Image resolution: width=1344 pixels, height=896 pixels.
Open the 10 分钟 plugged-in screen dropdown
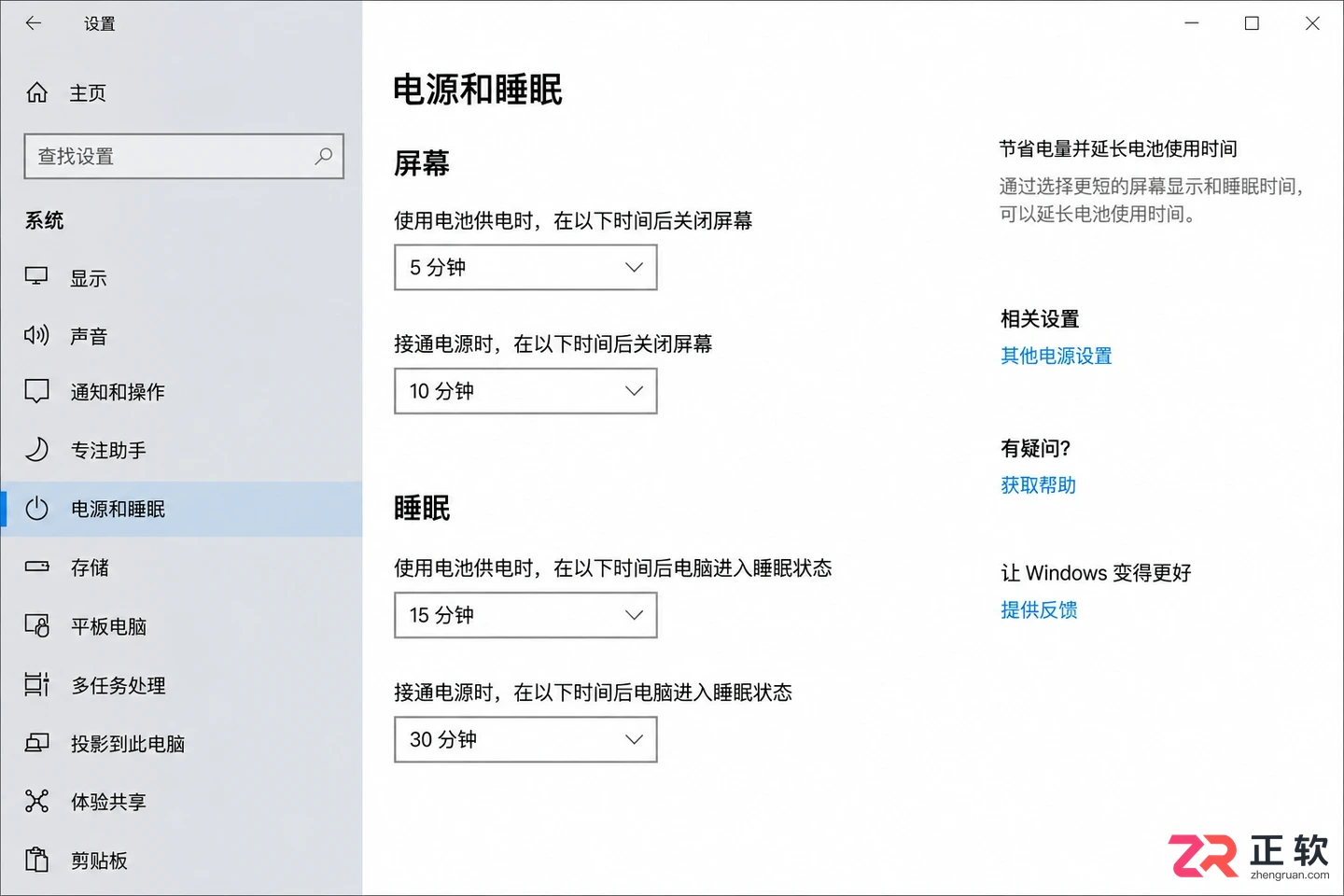coord(525,391)
